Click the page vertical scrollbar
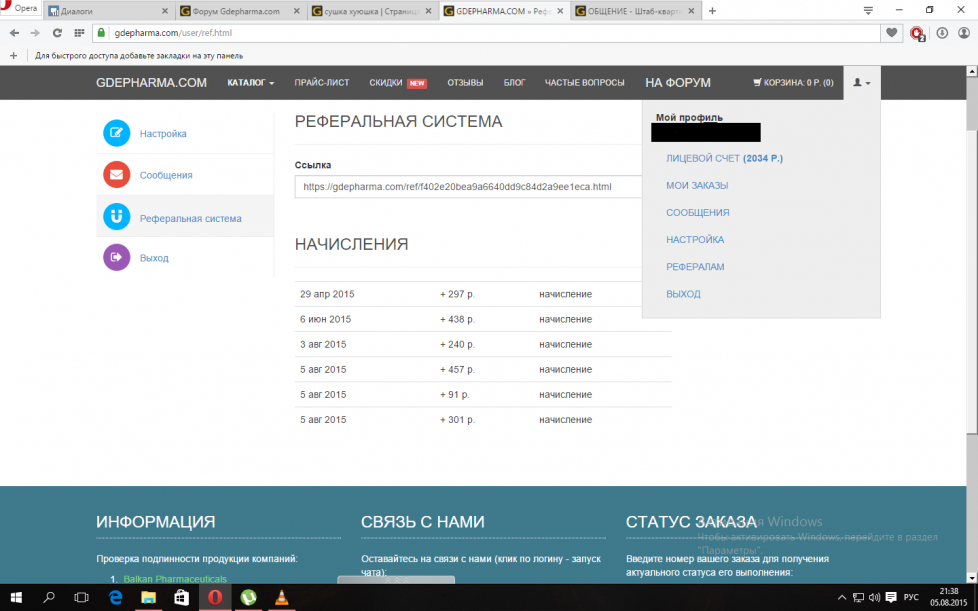Image resolution: width=978 pixels, height=611 pixels. tap(971, 300)
